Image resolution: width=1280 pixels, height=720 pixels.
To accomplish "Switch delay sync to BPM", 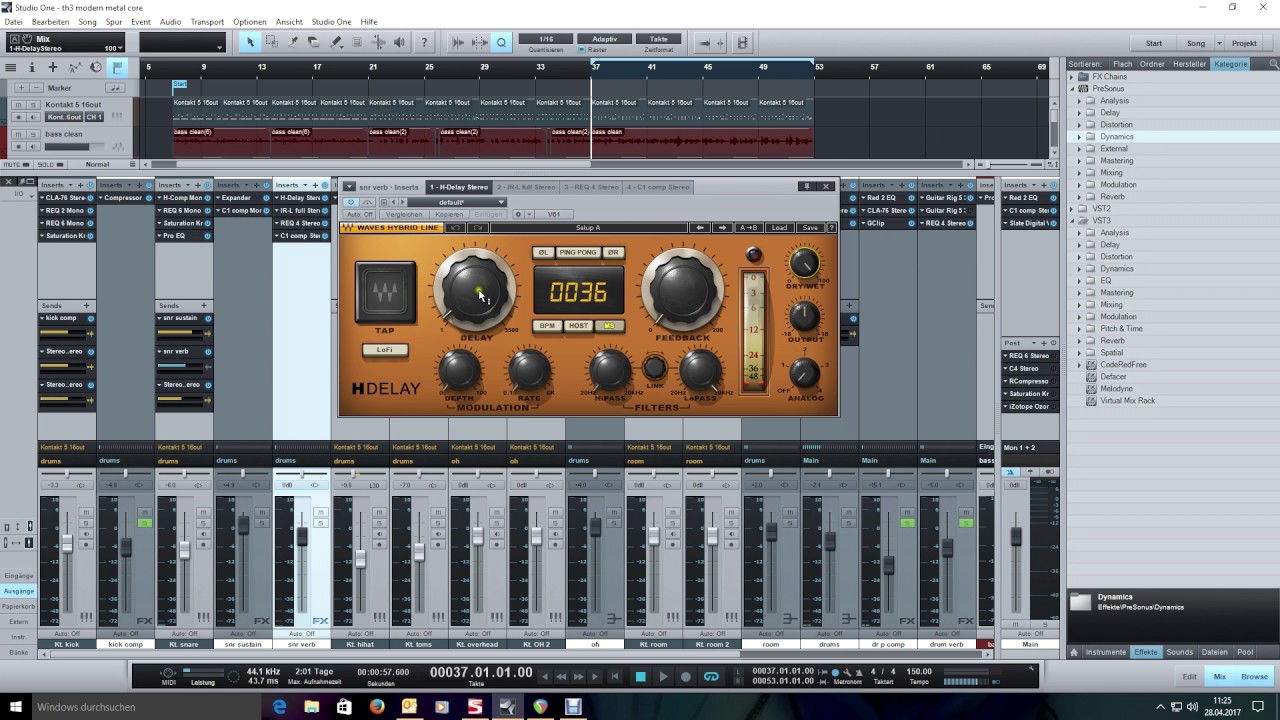I will coord(547,326).
